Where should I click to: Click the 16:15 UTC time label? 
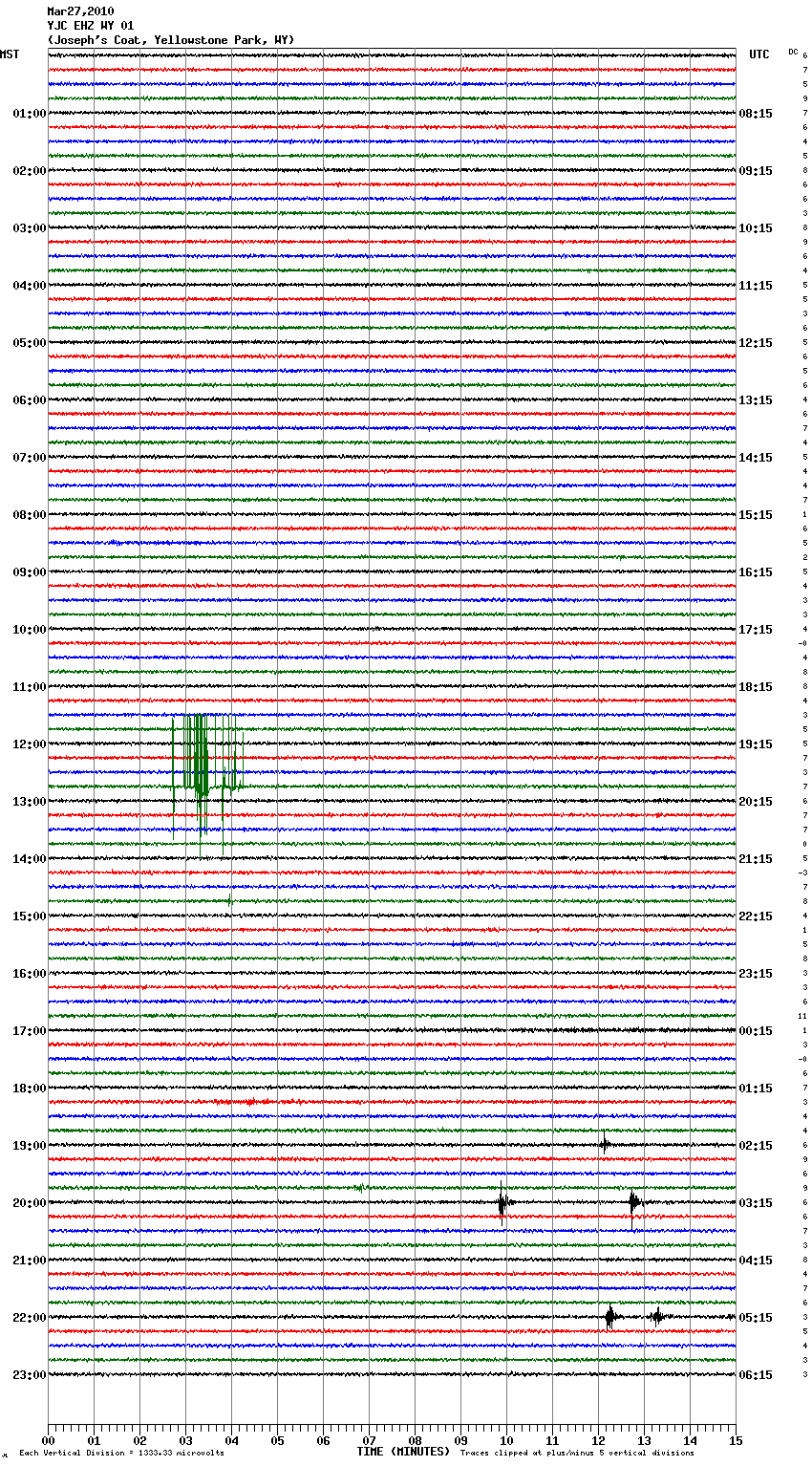tap(756, 572)
